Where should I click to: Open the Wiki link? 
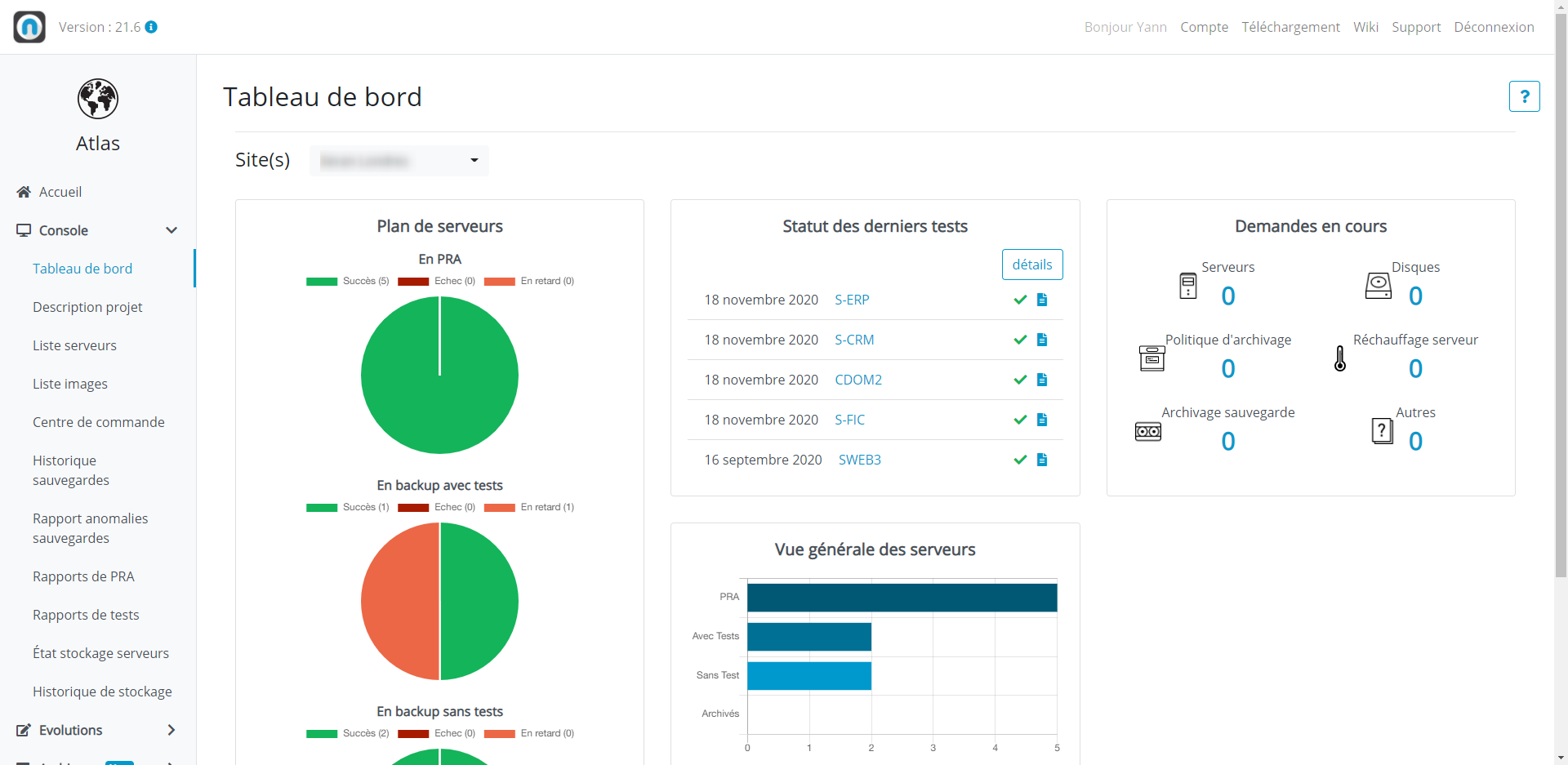click(x=1365, y=27)
